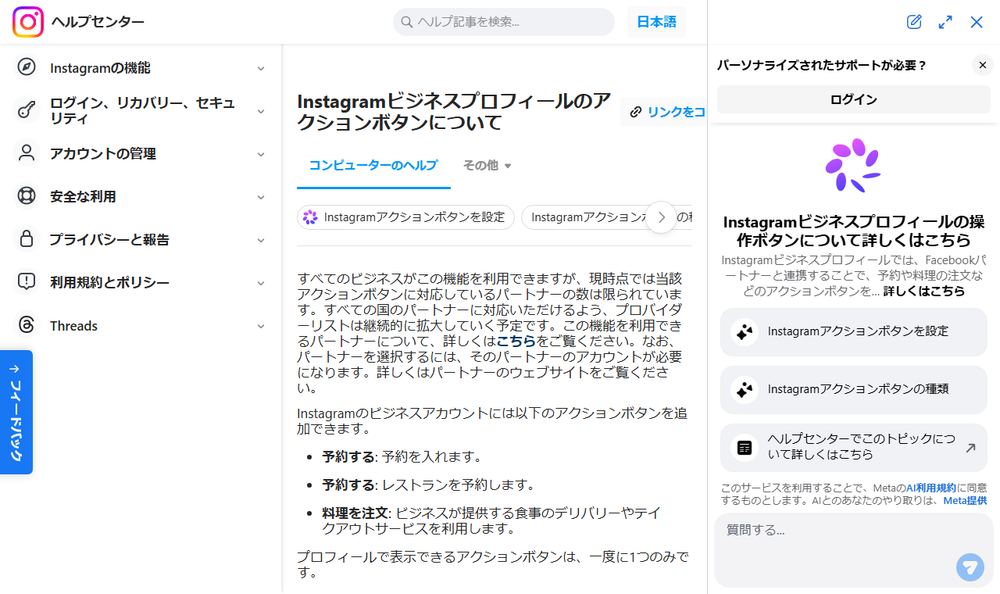
Task: Click the リンクをコピー link button
Action: (x=665, y=112)
